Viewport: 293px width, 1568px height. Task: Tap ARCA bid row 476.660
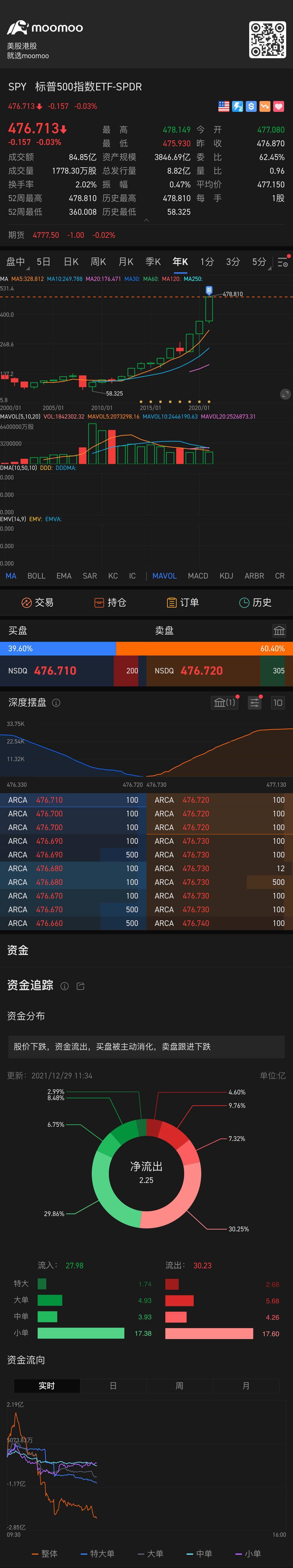click(73, 923)
